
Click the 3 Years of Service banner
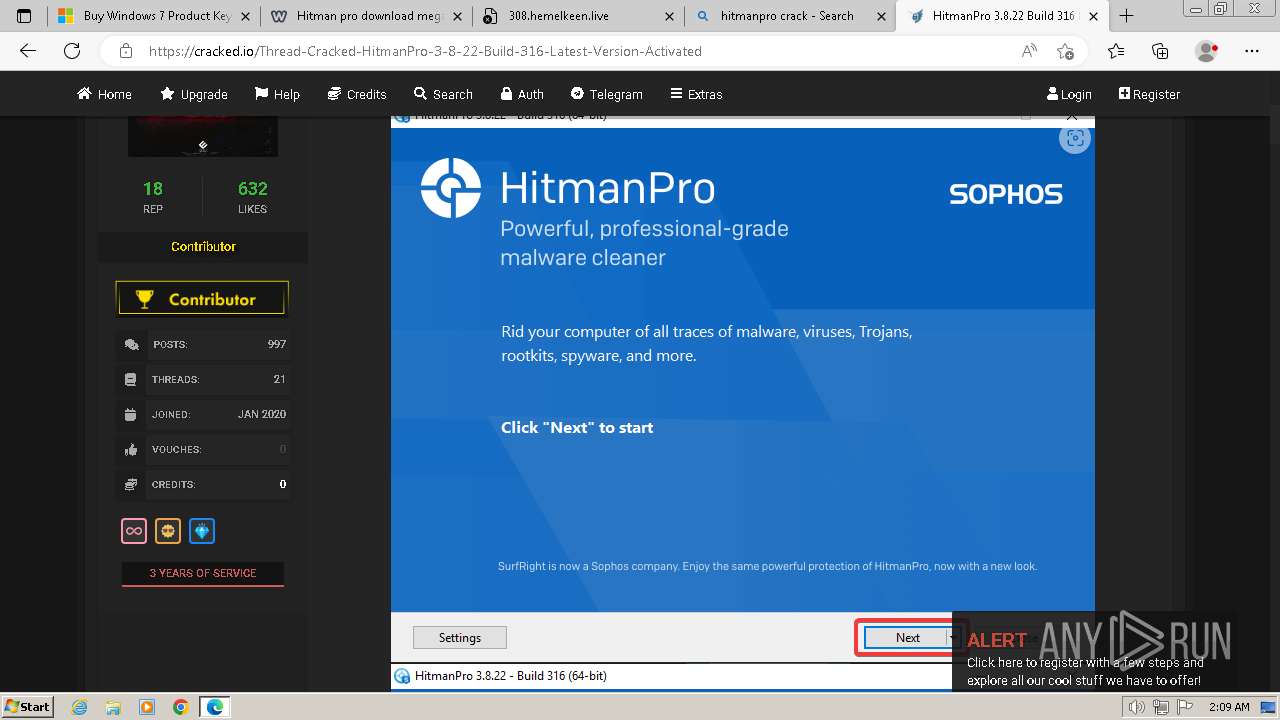(203, 573)
